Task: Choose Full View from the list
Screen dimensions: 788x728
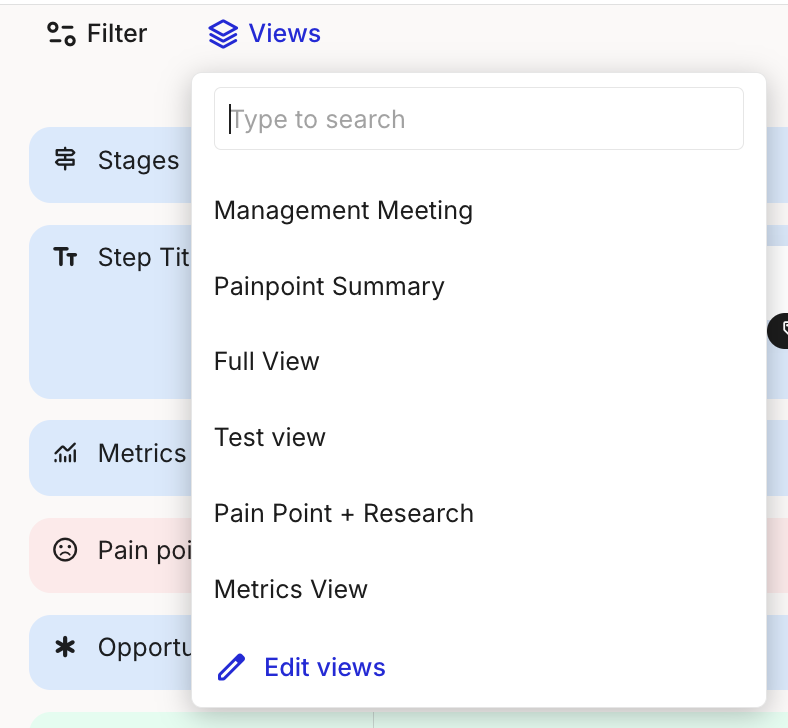Action: tap(267, 361)
